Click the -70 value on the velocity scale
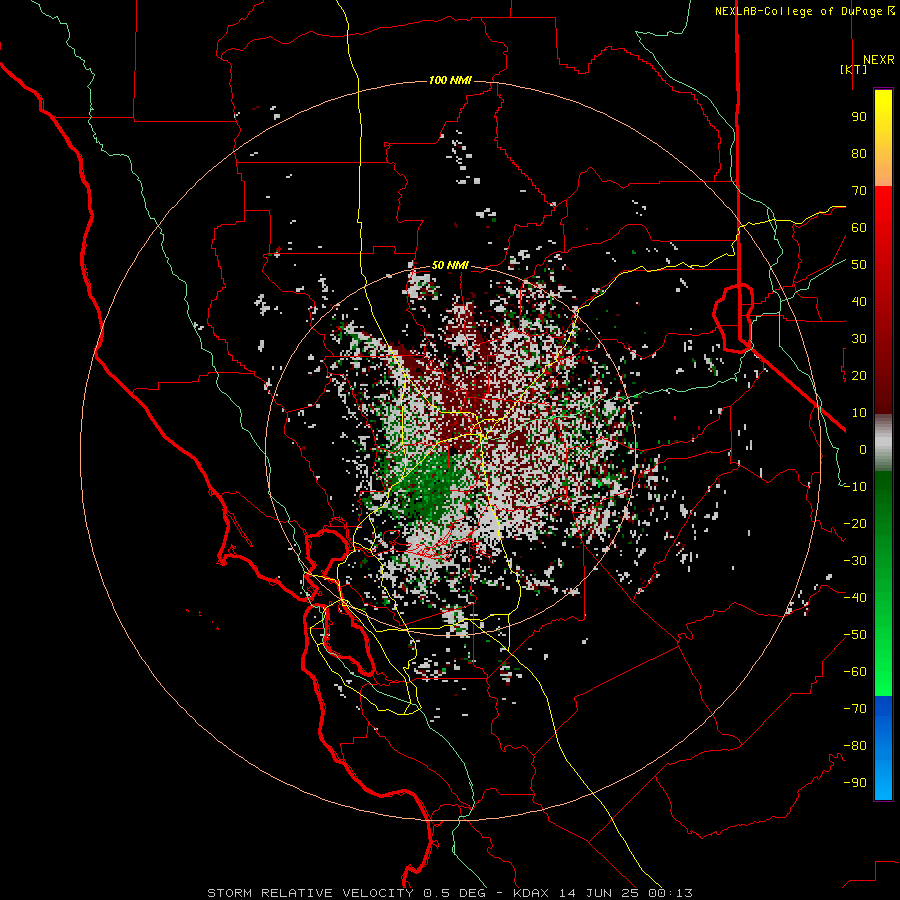Viewport: 900px width, 900px height. click(x=855, y=709)
